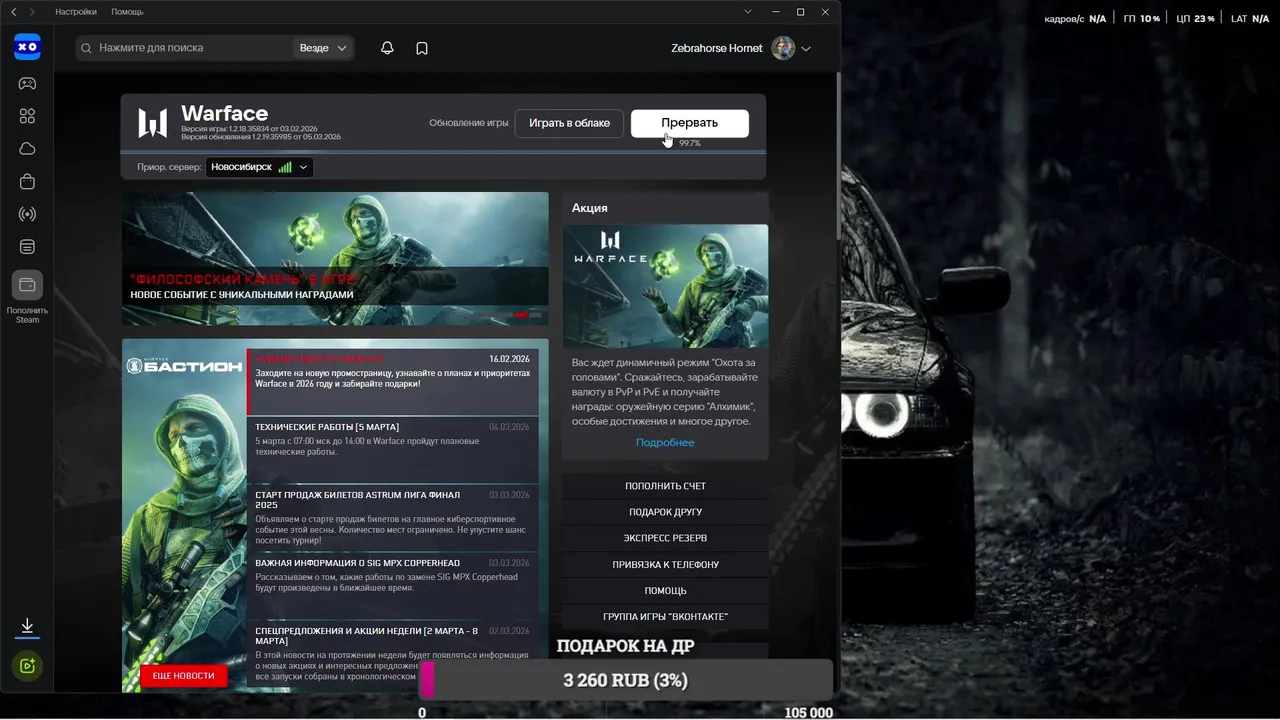
Task: Open the bookmarks icon in top bar
Action: 422,48
